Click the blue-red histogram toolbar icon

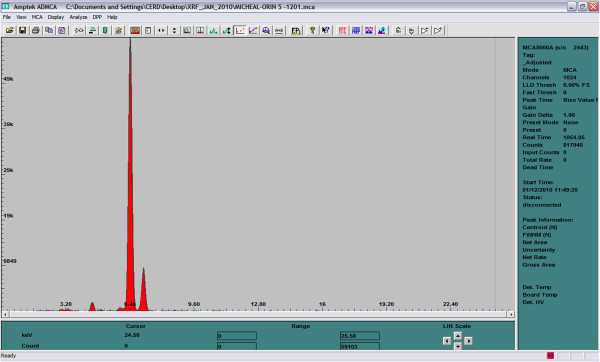coord(382,30)
